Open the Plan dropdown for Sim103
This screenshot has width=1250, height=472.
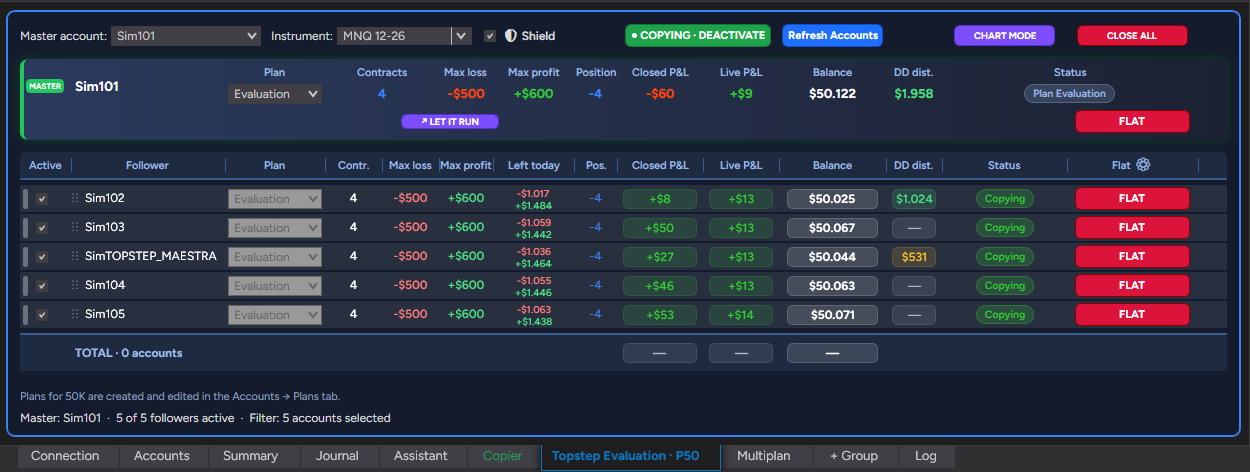tap(275, 228)
